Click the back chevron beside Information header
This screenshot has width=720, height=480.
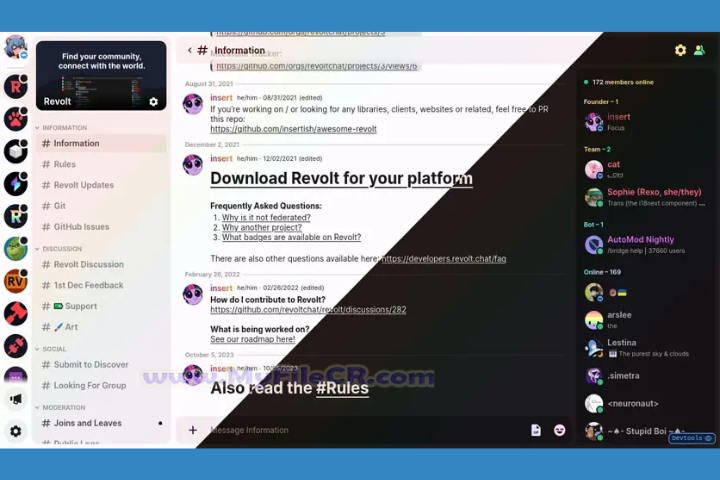[190, 50]
